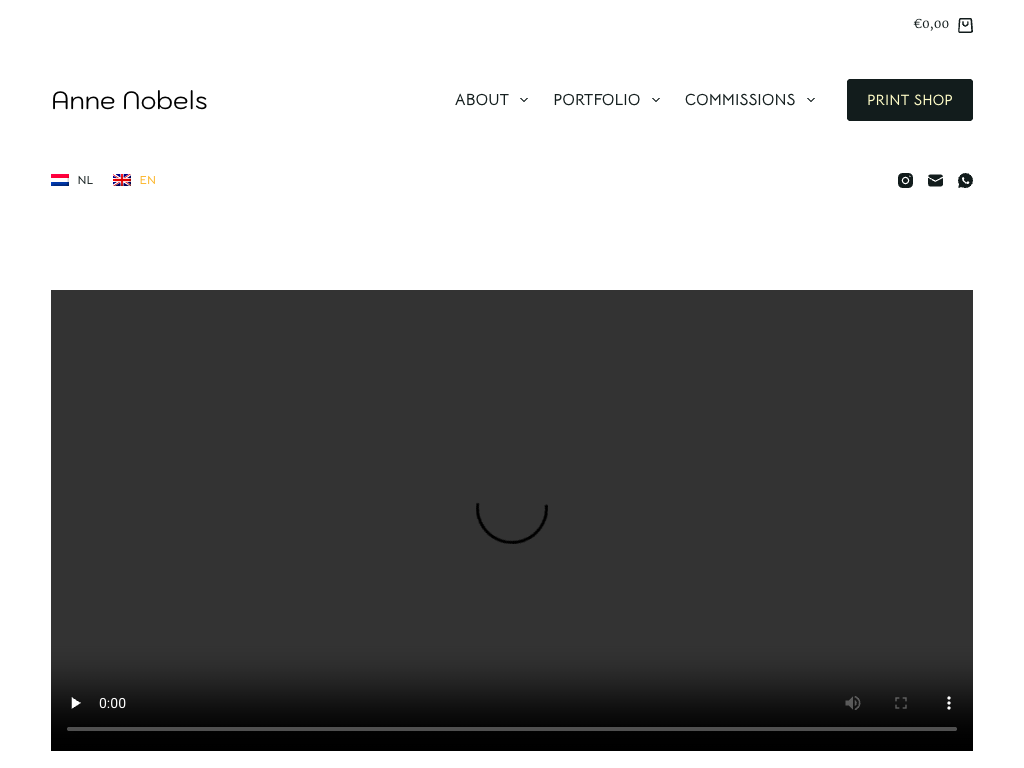
Task: Click the Anne Nobels site title
Action: (x=129, y=100)
